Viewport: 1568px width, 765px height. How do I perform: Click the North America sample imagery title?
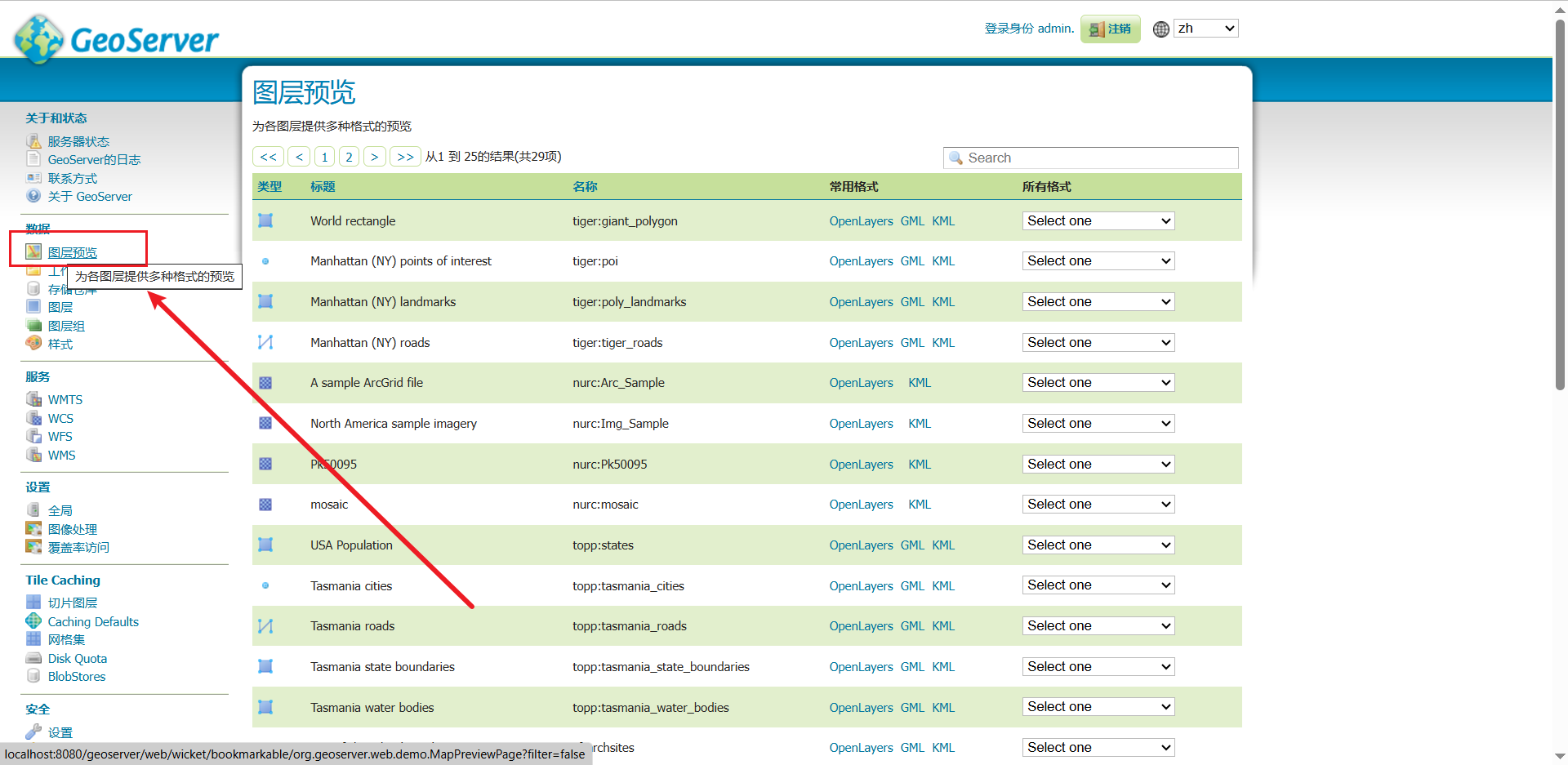(x=394, y=423)
